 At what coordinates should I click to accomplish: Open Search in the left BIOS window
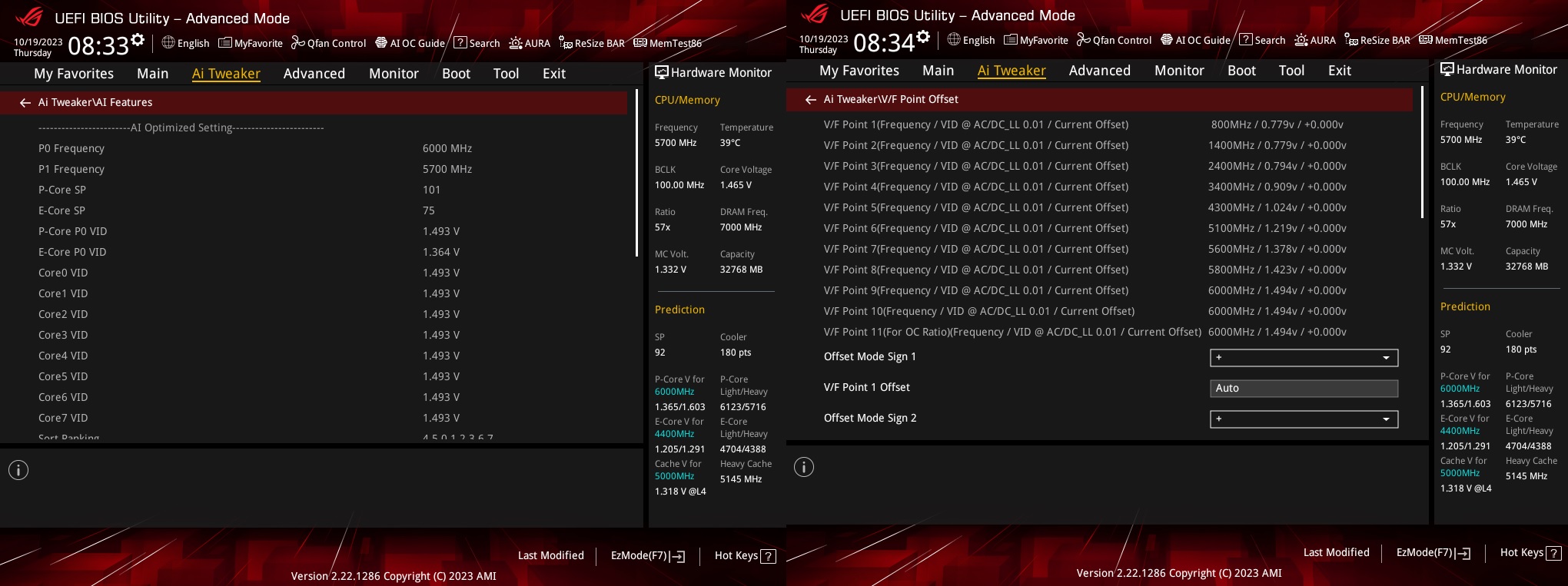[x=477, y=43]
